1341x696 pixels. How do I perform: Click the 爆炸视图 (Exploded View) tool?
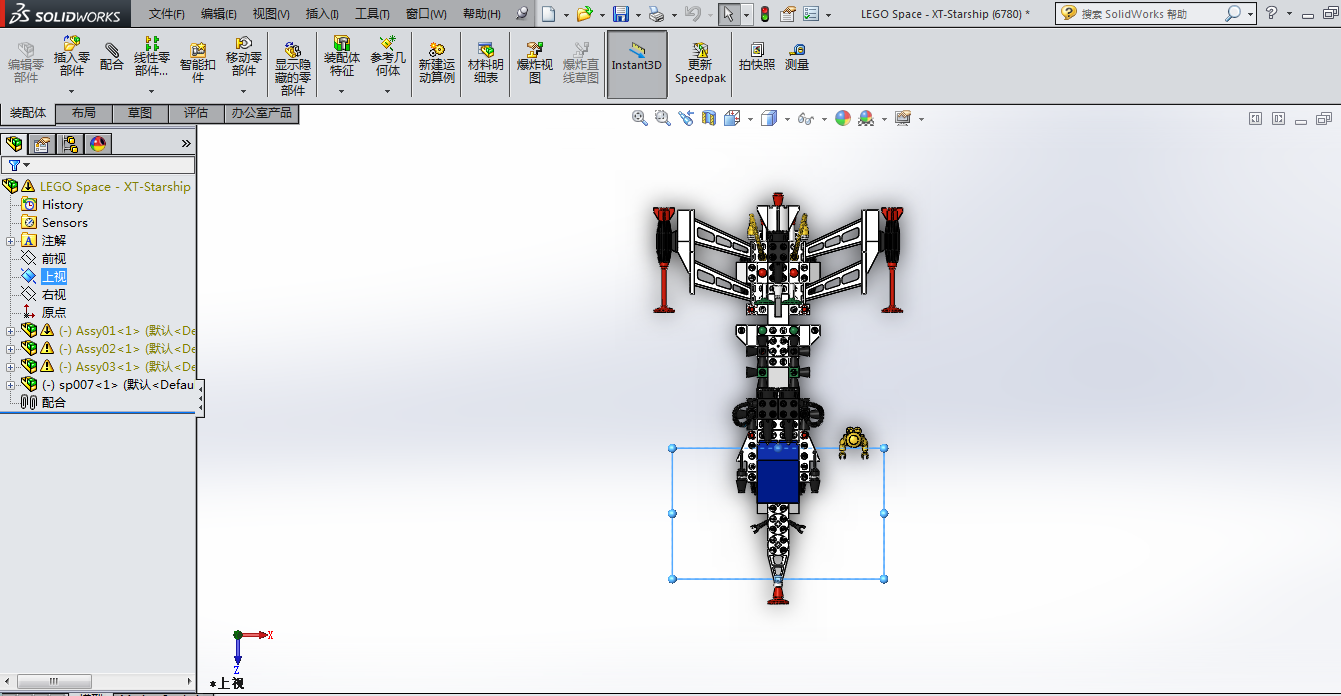tap(535, 62)
